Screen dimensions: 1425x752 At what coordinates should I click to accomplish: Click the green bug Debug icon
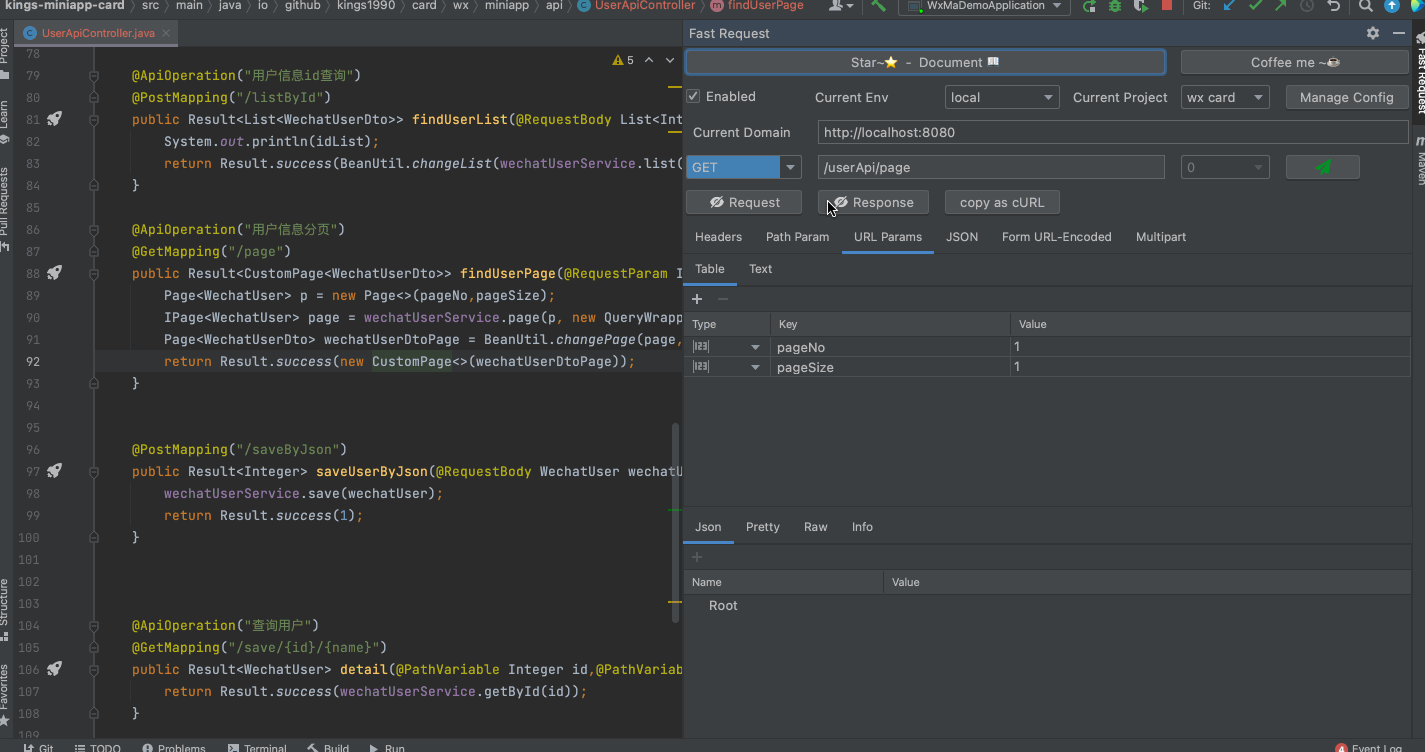tap(1115, 6)
